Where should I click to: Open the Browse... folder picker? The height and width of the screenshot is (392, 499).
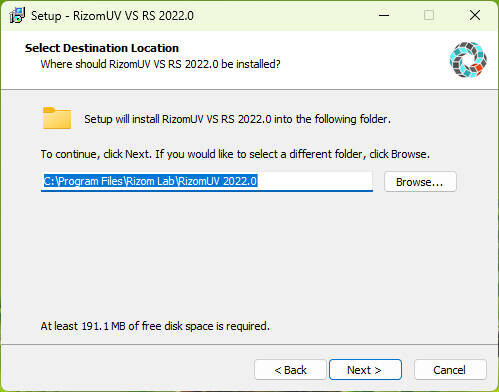(x=420, y=182)
